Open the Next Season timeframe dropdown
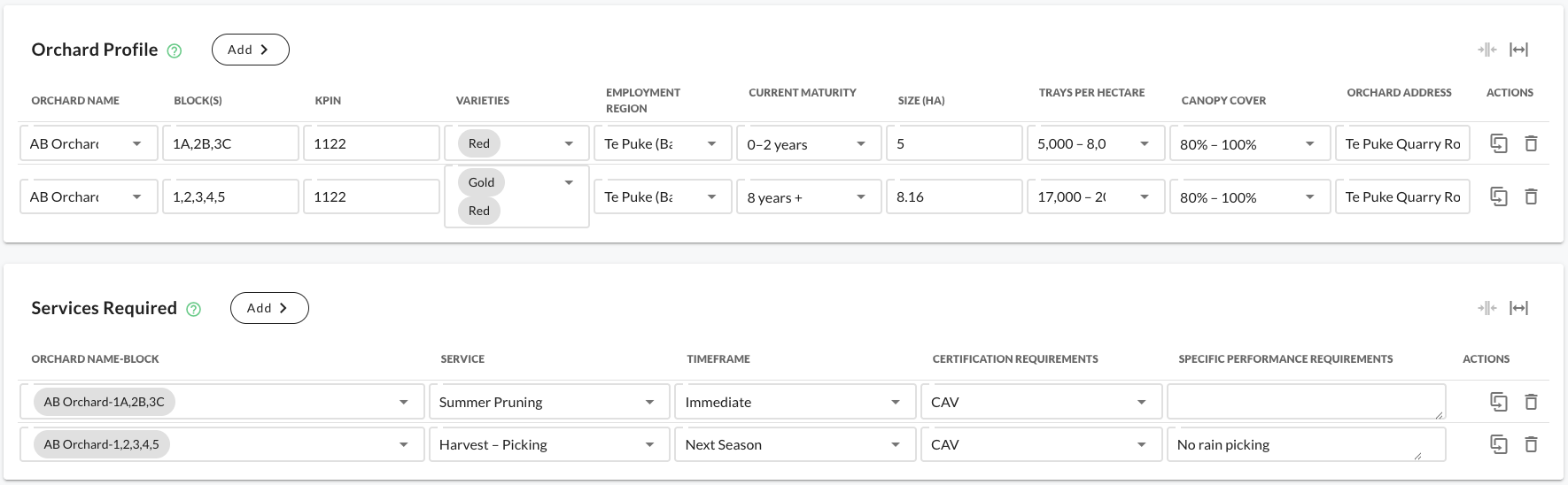The width and height of the screenshot is (1568, 485). (x=896, y=445)
